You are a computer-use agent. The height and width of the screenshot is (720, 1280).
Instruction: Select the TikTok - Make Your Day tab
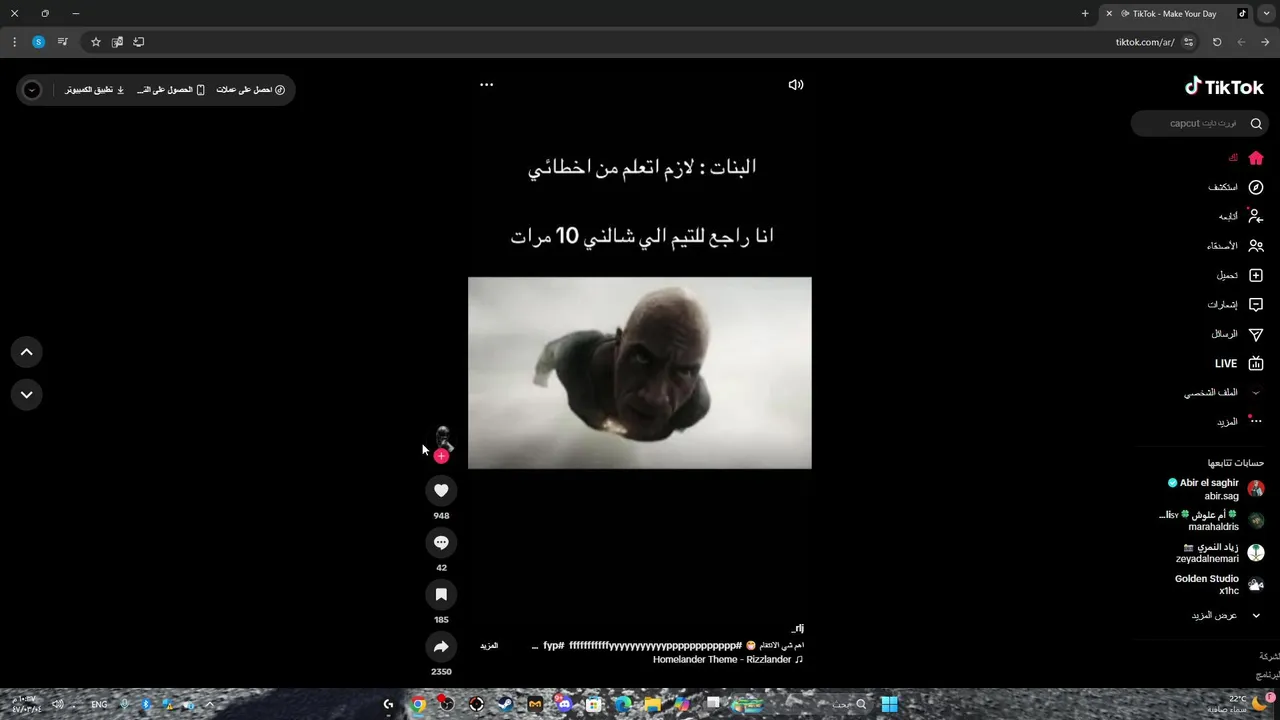pyautogui.click(x=1176, y=14)
